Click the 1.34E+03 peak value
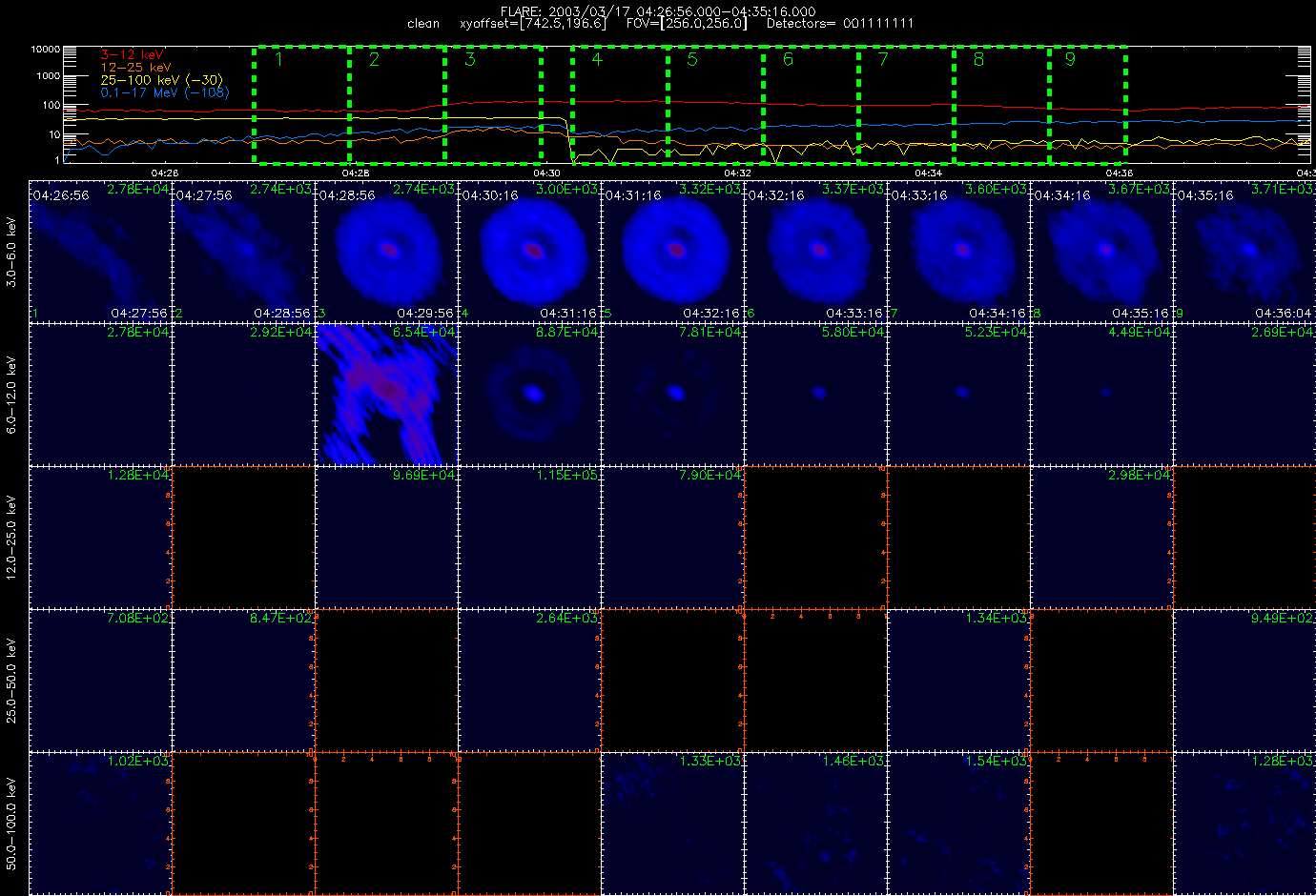The image size is (1316, 896). pyautogui.click(x=997, y=618)
